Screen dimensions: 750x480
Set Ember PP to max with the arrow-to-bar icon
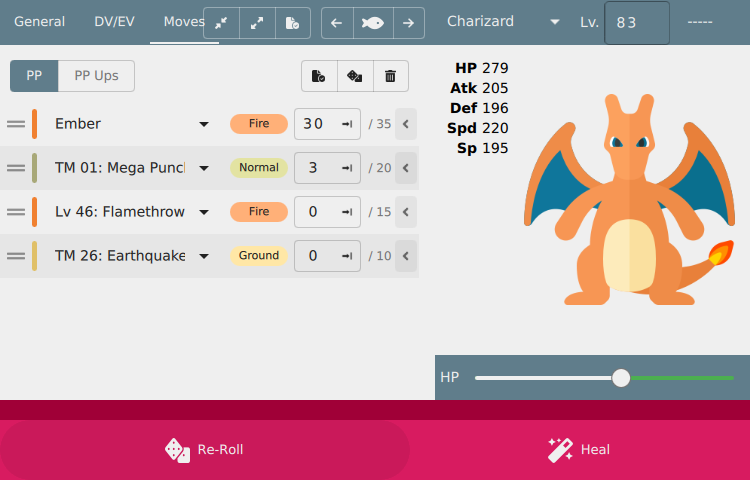tap(347, 124)
